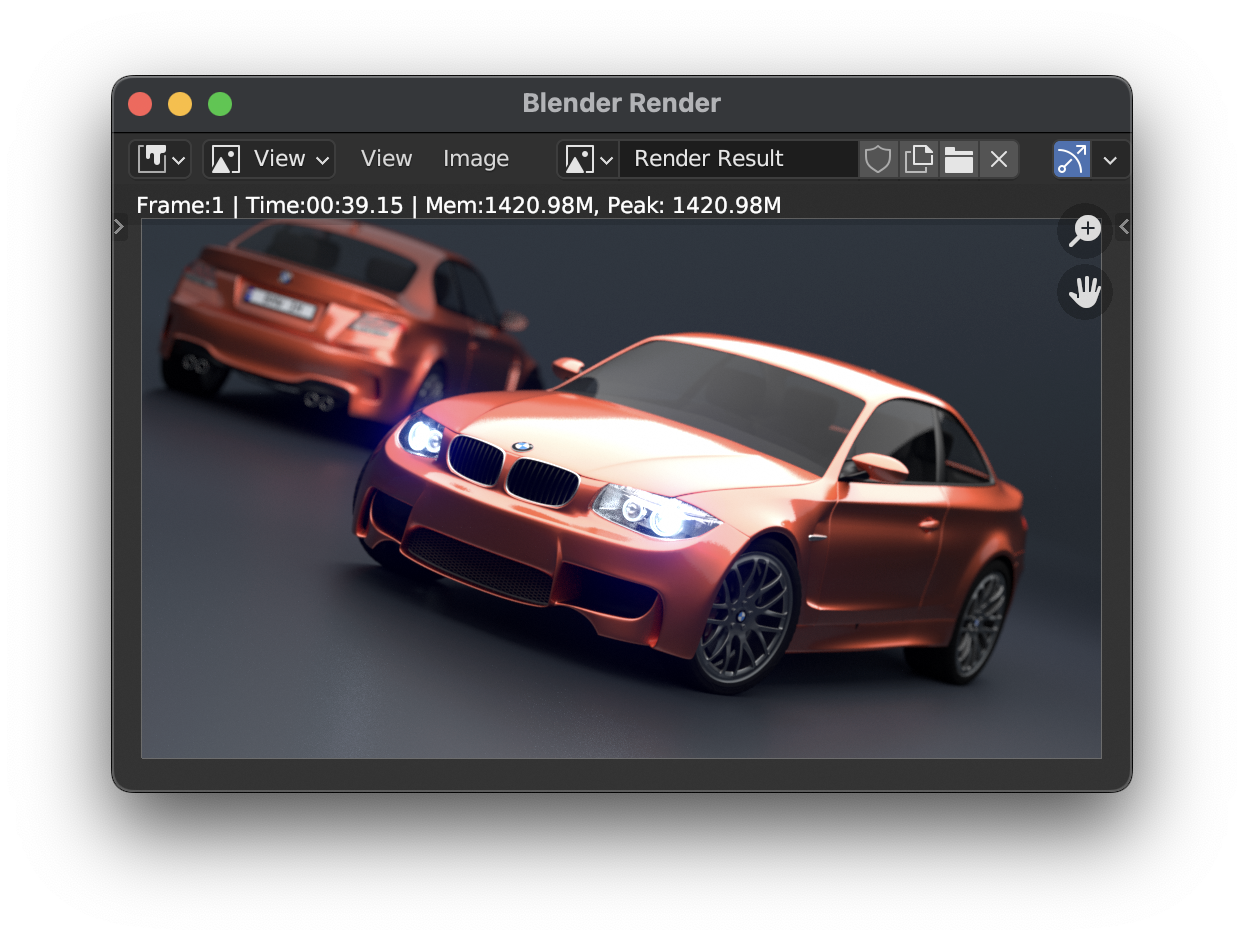Expand the right sidebar region arrow
This screenshot has height=940, width=1244.
coord(1124,227)
